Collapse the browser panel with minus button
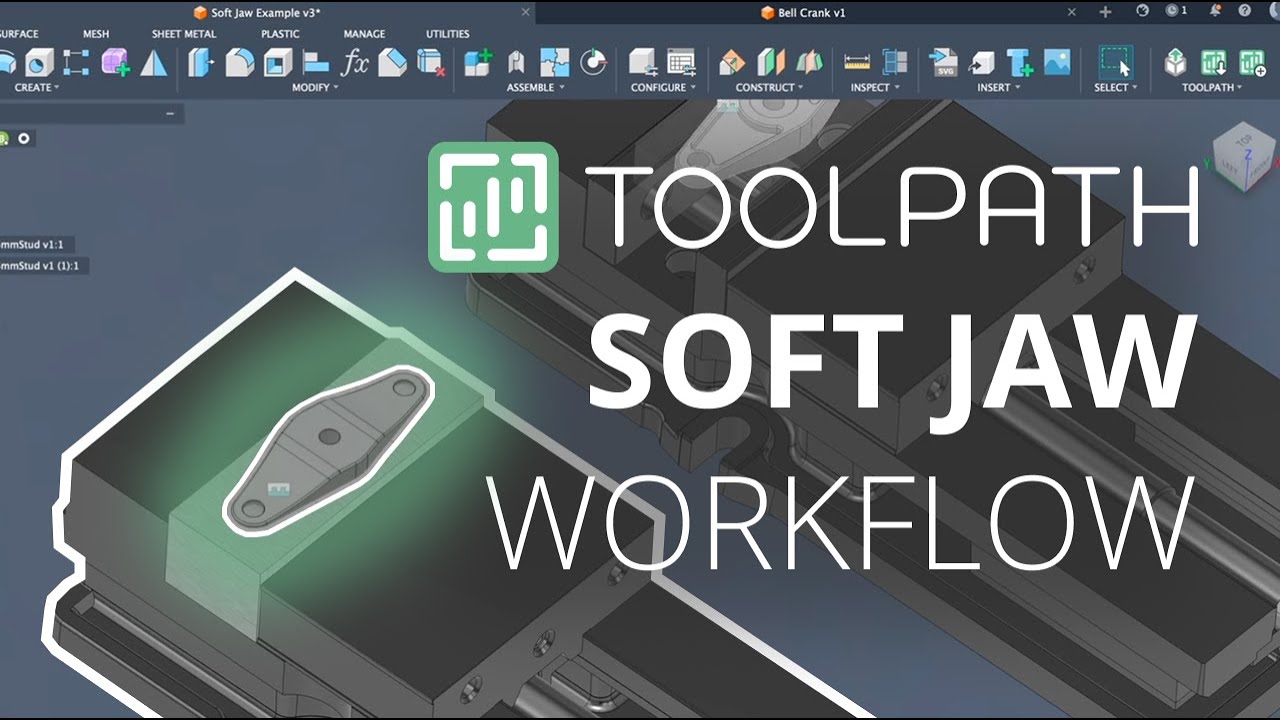 [170, 114]
